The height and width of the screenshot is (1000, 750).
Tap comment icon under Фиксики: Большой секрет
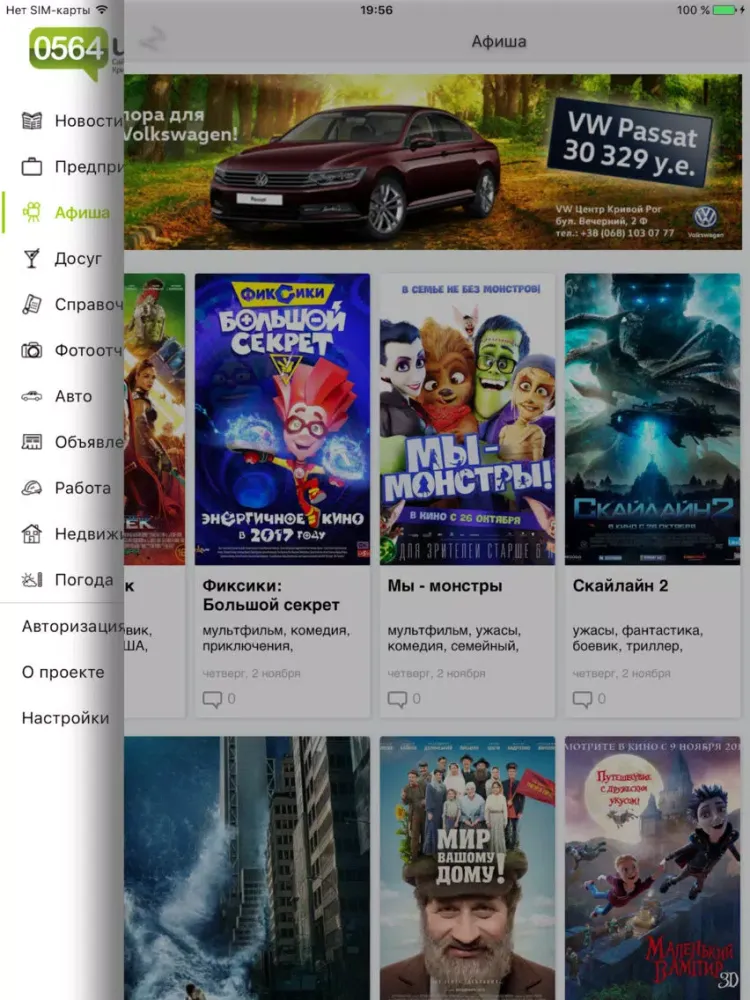tap(212, 699)
